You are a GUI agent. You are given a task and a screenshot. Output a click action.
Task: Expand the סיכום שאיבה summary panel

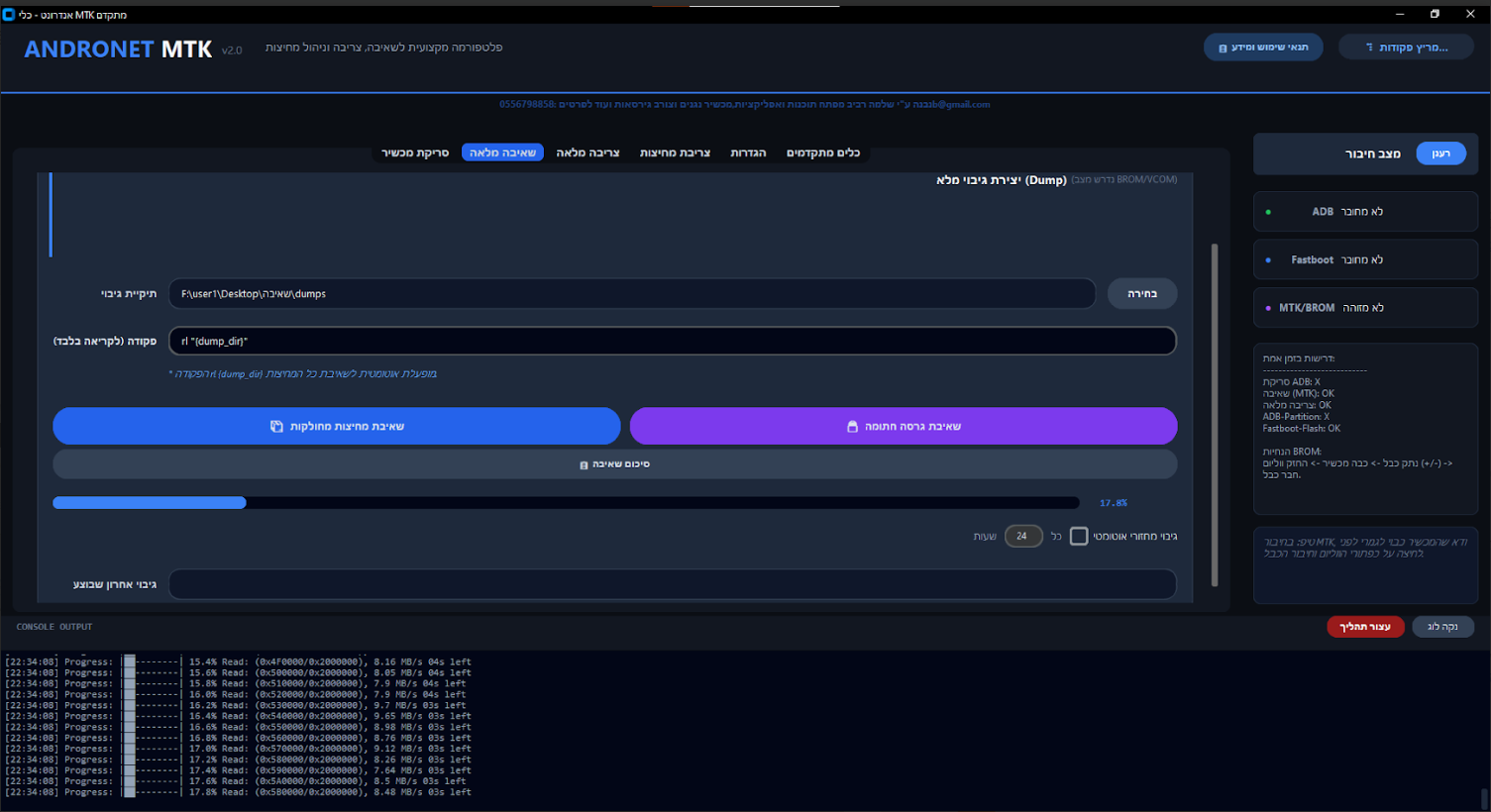pos(614,463)
